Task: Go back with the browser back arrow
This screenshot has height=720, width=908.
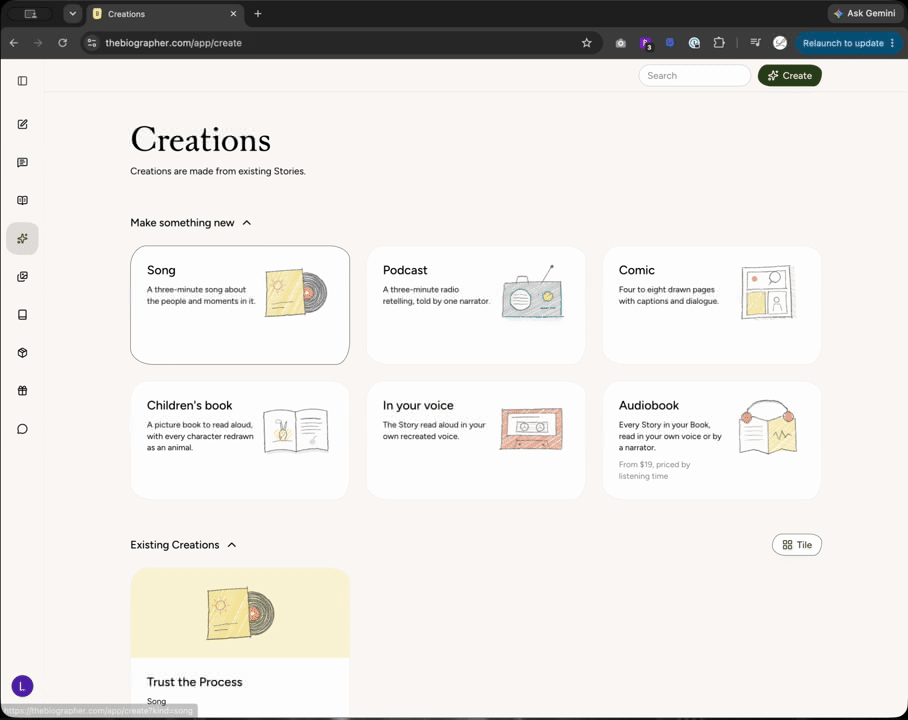Action: 14,43
